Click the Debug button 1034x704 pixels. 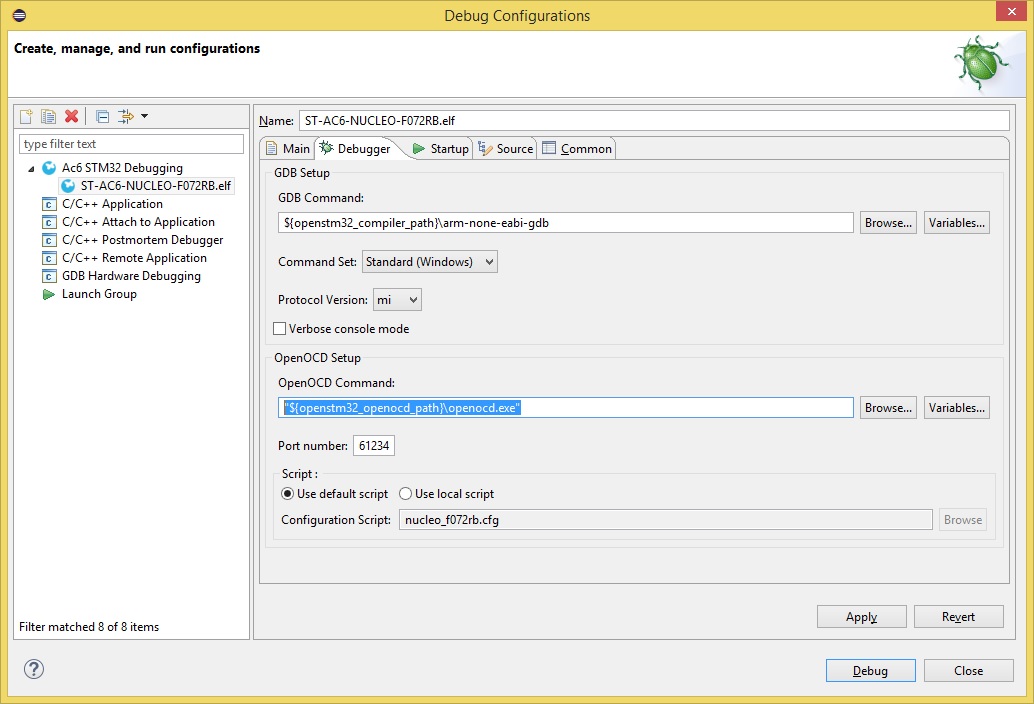[870, 671]
